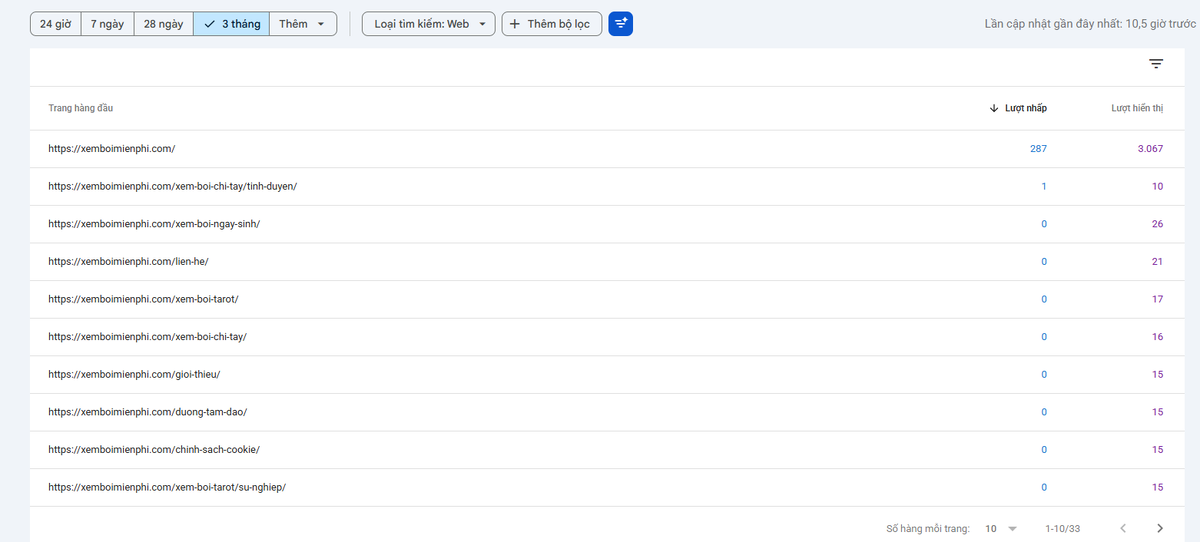The height and width of the screenshot is (542, 1200).
Task: Go to previous page arrow
Action: [1123, 528]
